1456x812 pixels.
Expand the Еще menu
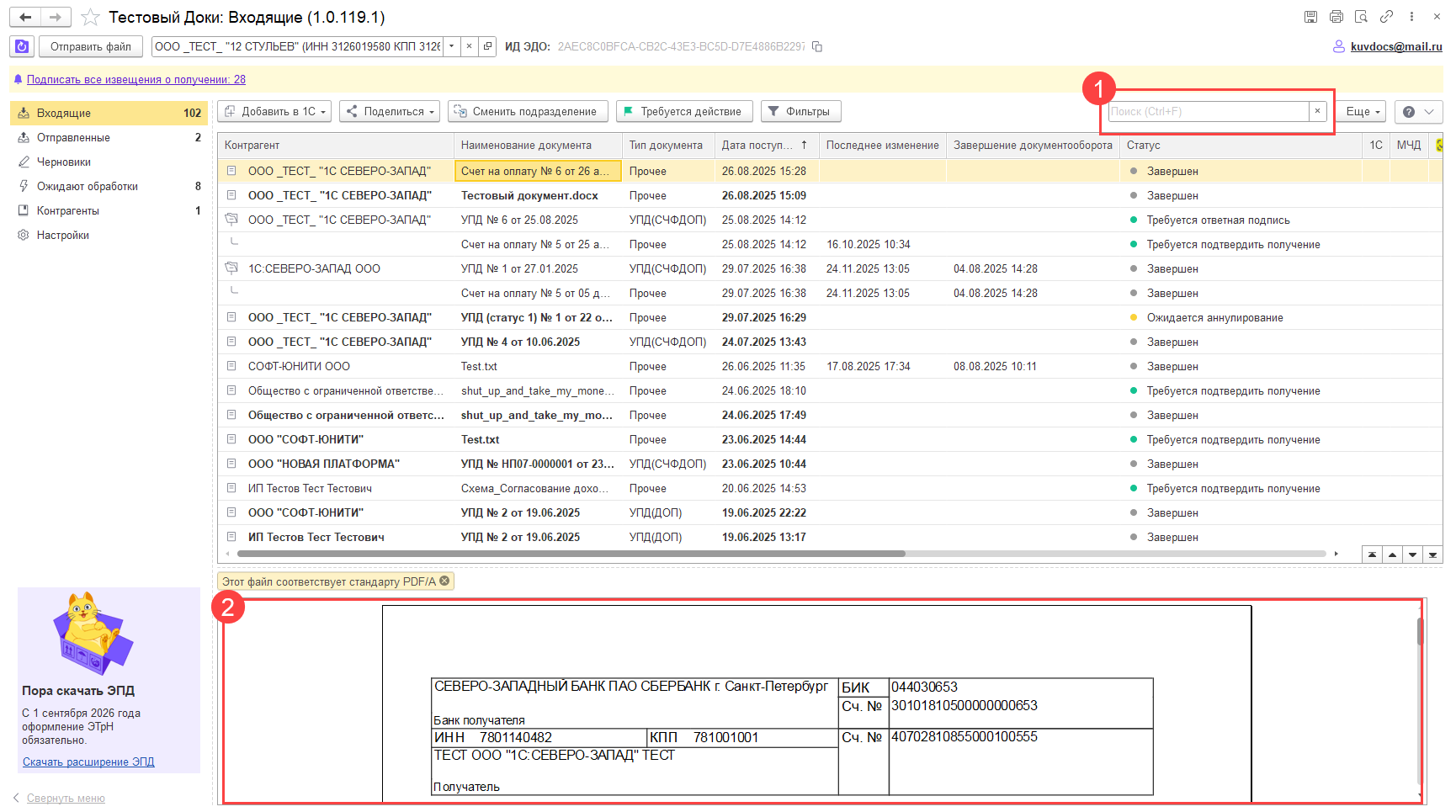(x=1362, y=111)
